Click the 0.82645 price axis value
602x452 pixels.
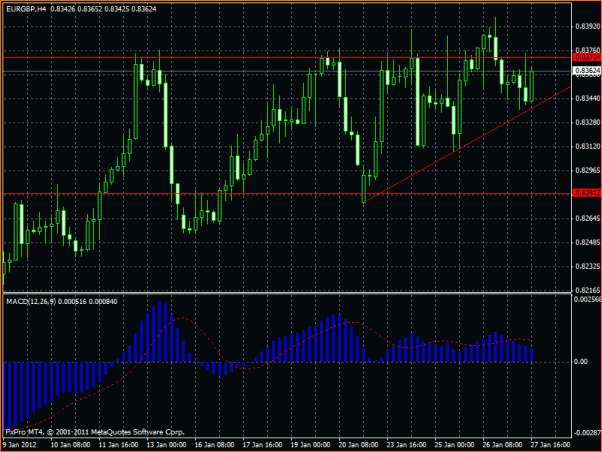tap(587, 219)
